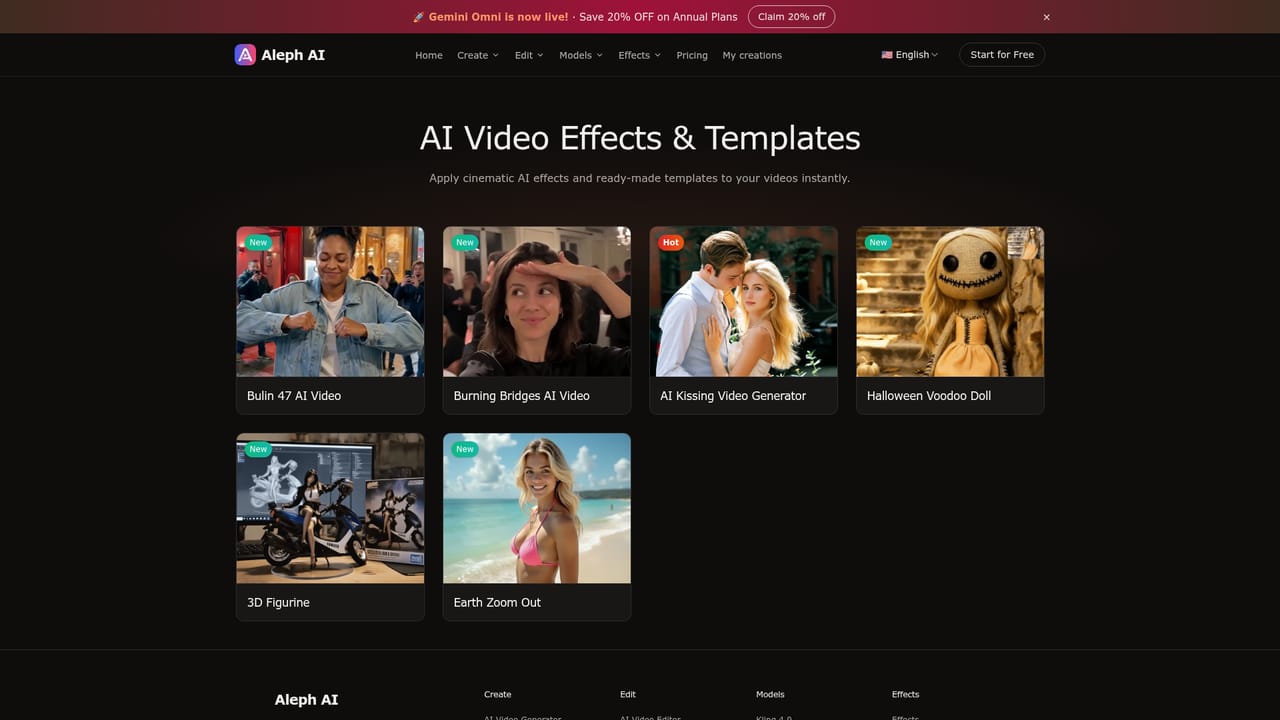Screen dimensions: 1280x720
Task: Click the footer Edit heading
Action: tap(628, 694)
